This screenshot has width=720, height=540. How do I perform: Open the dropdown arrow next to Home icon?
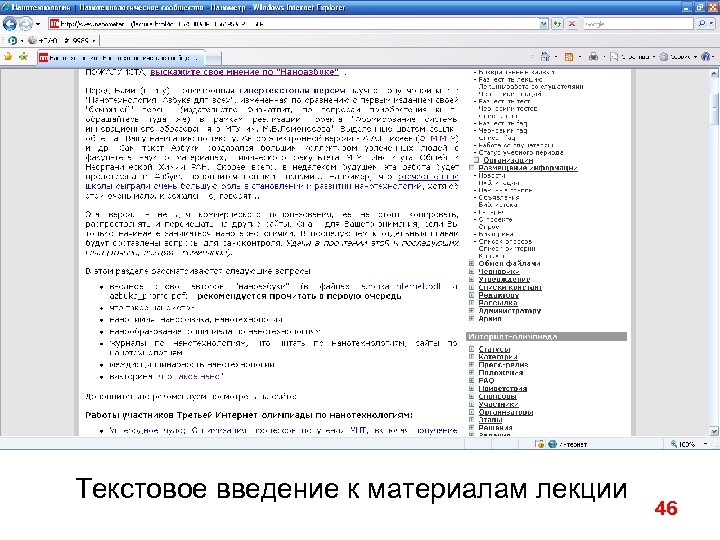coord(556,57)
